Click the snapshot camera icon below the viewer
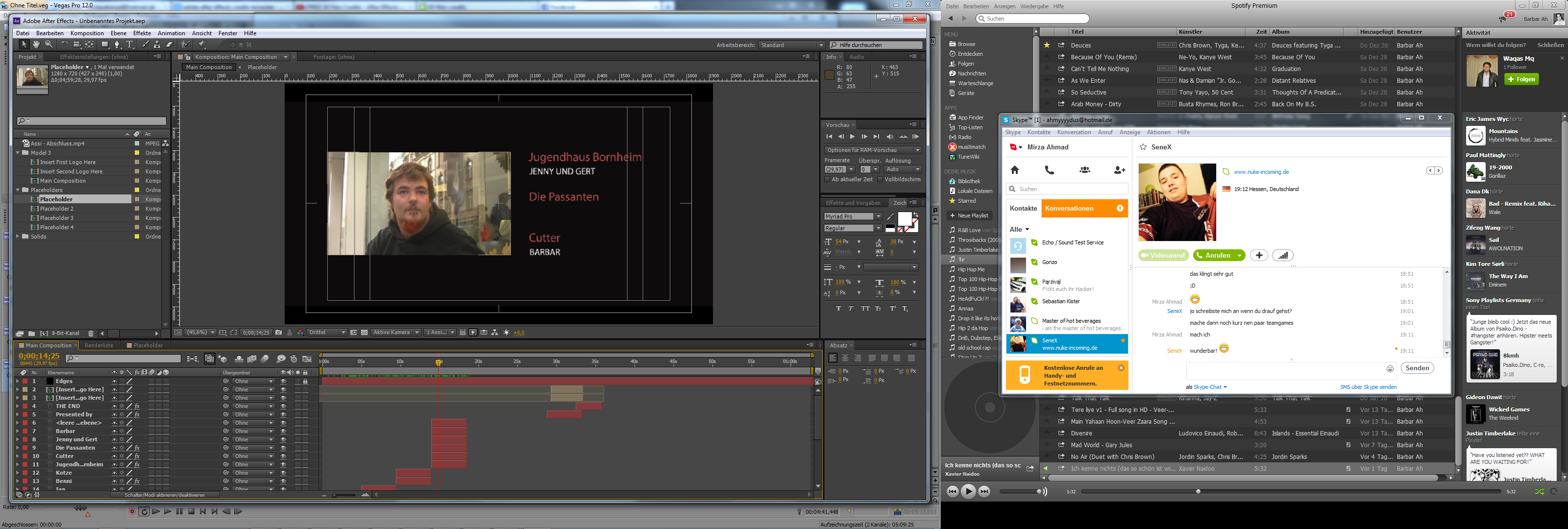 (x=279, y=333)
